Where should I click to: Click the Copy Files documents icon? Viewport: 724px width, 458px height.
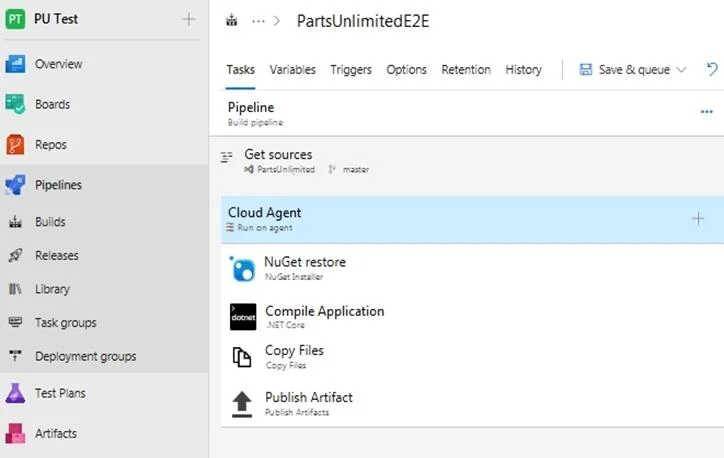242,357
